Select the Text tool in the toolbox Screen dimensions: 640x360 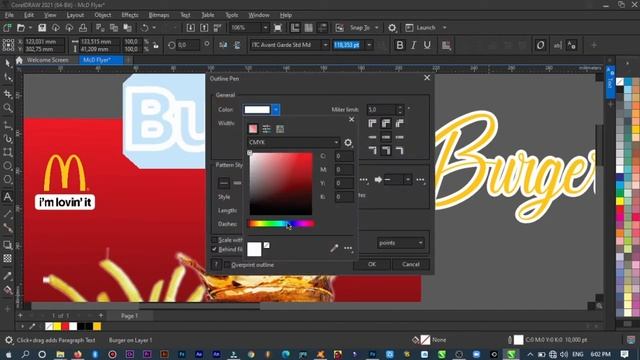7,197
